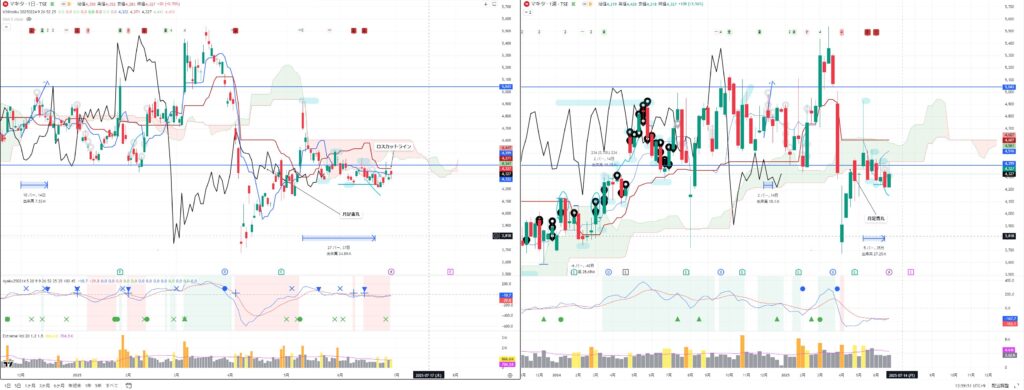Select the 1日 time range at bottom
The width and height of the screenshot is (1024, 390).
pos(8,385)
